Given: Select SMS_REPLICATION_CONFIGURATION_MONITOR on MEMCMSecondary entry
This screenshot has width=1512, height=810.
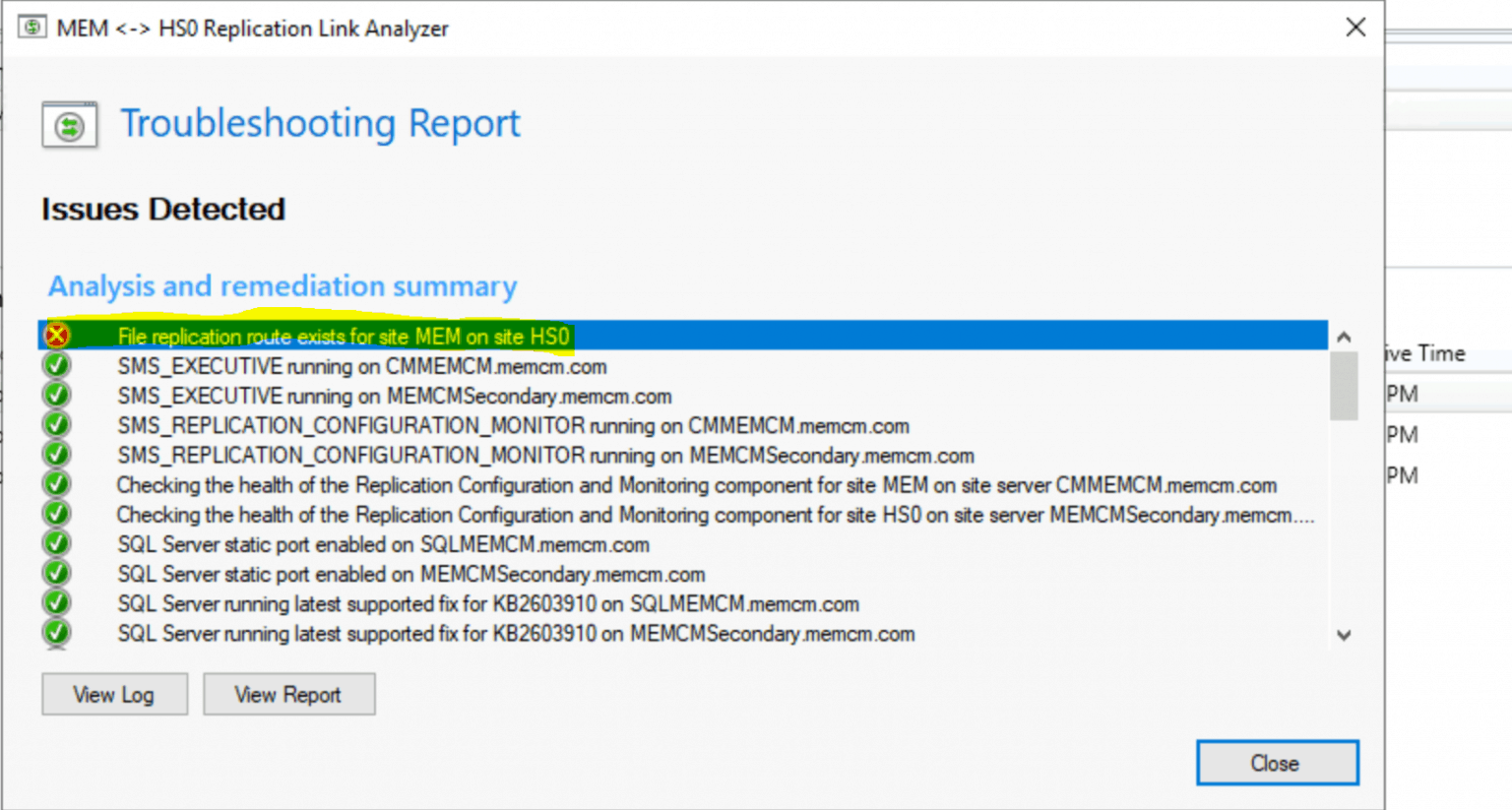Looking at the screenshot, I should point(544,456).
